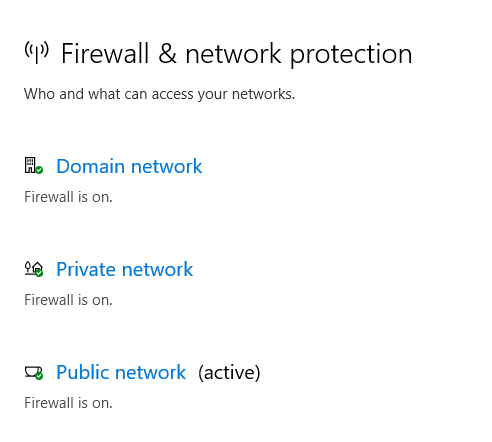This screenshot has width=492, height=442.
Task: Click the green check badge on Private icon
Action: pyautogui.click(x=39, y=273)
